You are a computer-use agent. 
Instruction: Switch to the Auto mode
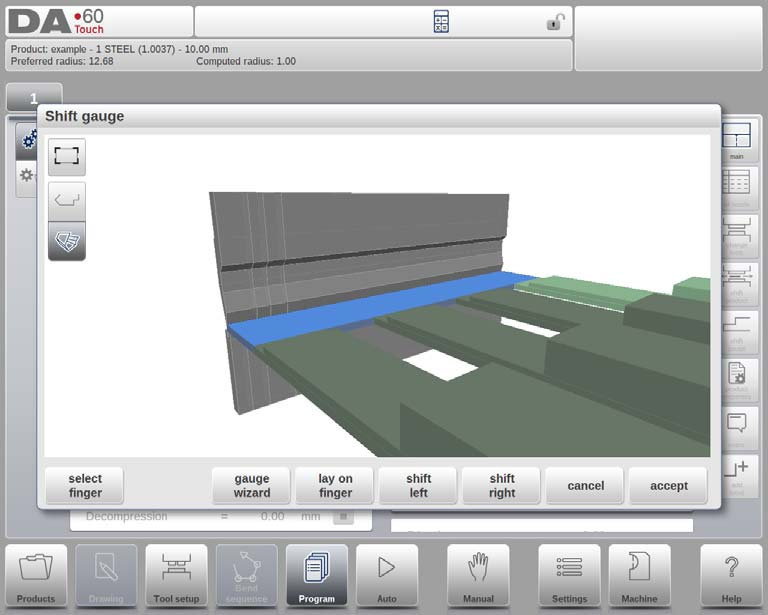[x=387, y=576]
